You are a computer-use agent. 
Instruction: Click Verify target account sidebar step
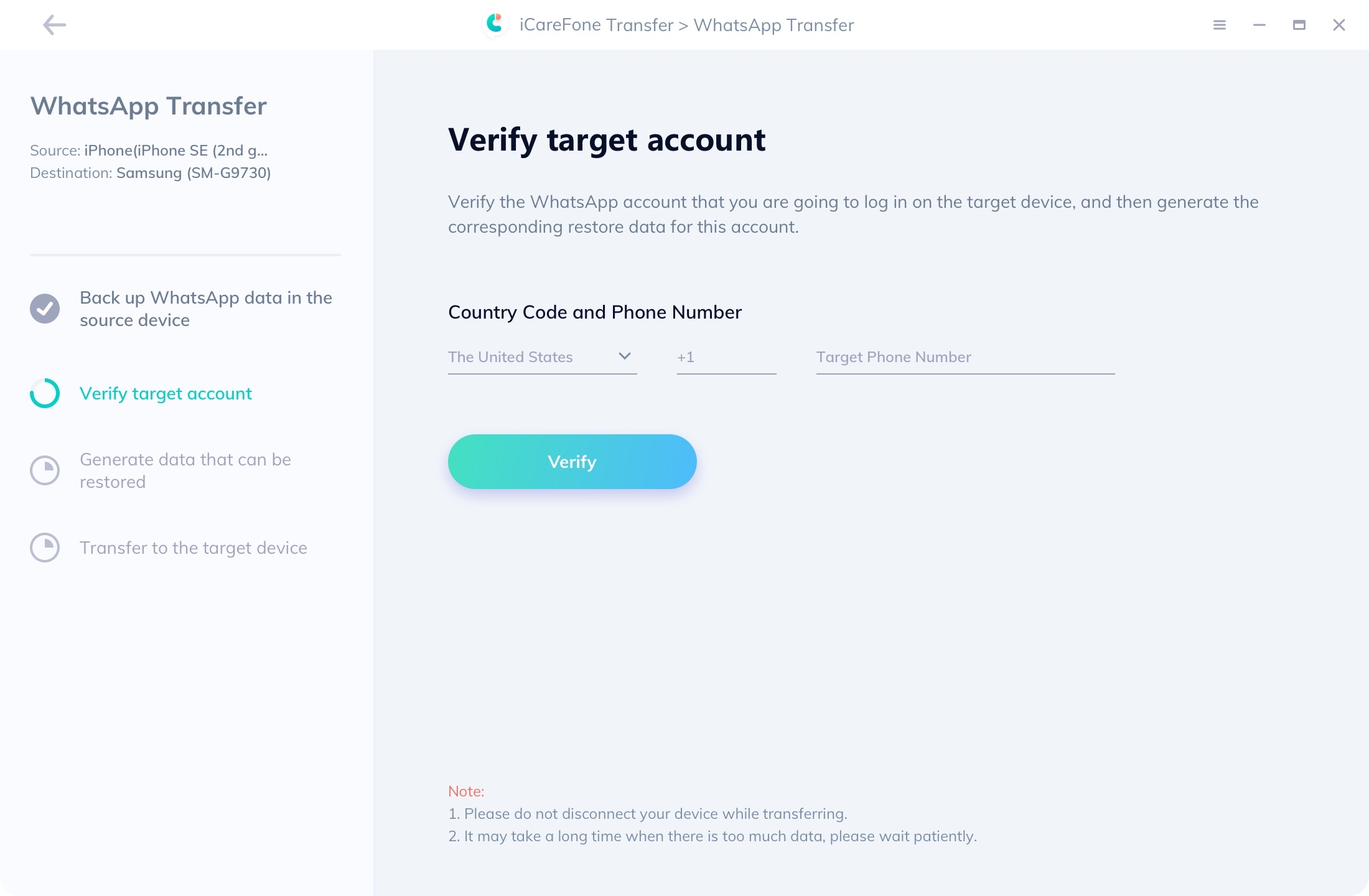point(166,393)
